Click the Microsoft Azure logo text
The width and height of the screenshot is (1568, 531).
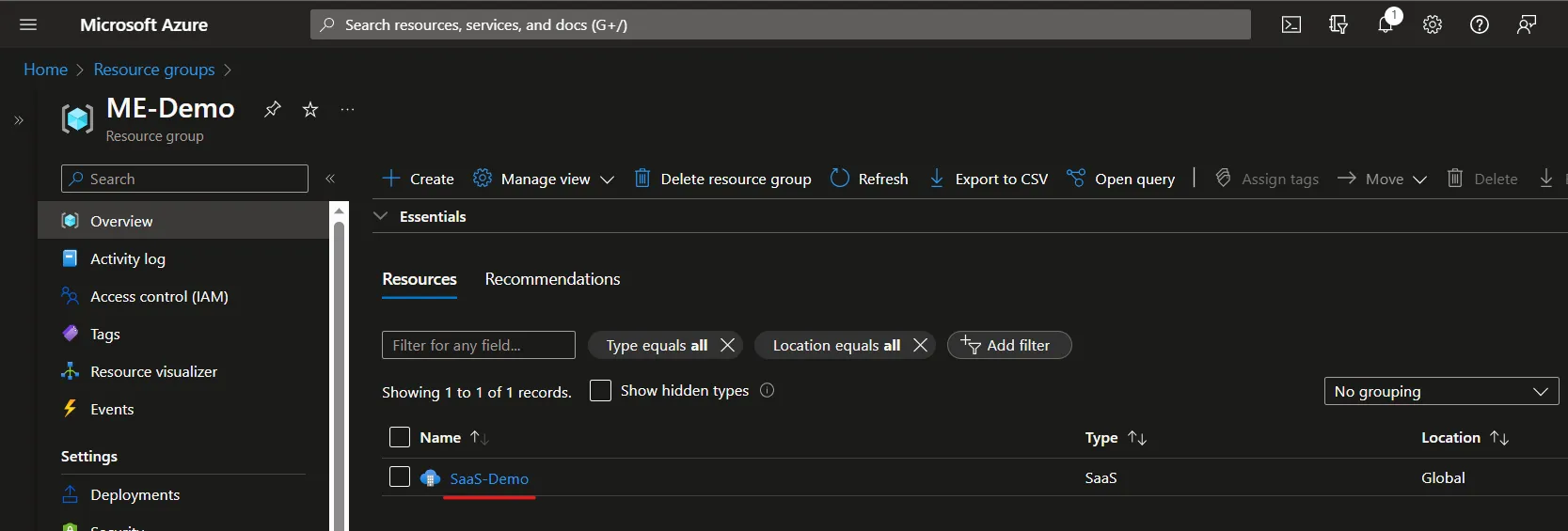[144, 24]
